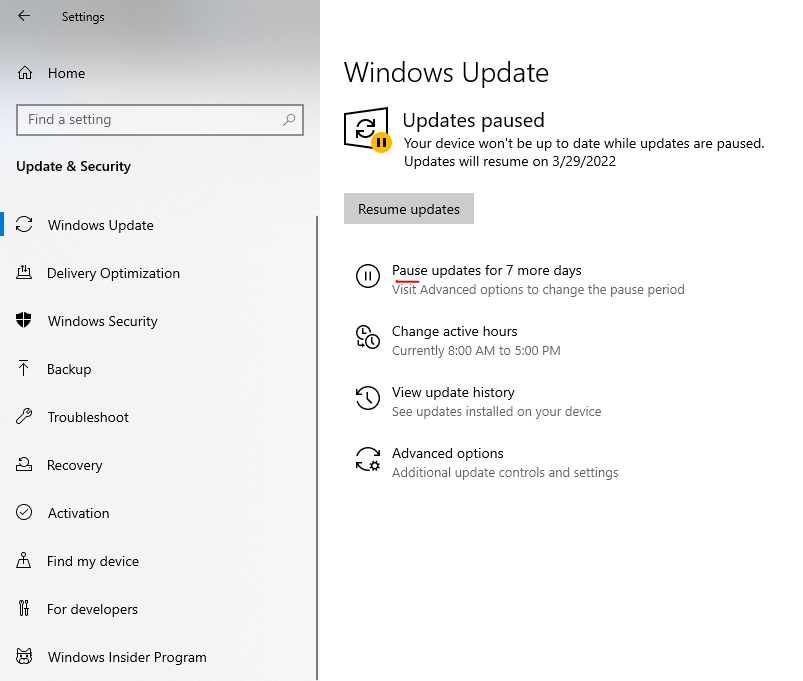Click the Troubleshoot wrench icon
Image resolution: width=803 pixels, height=681 pixels.
24,416
